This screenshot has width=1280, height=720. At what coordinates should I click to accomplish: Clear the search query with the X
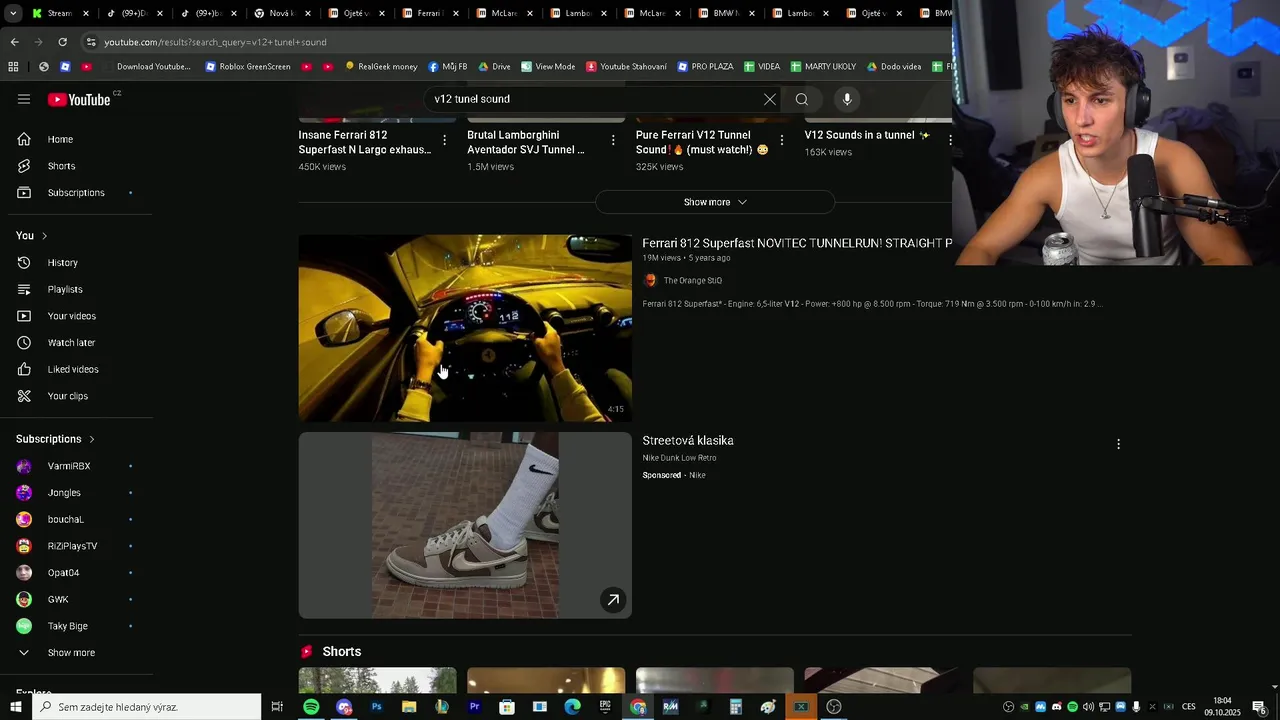(769, 99)
